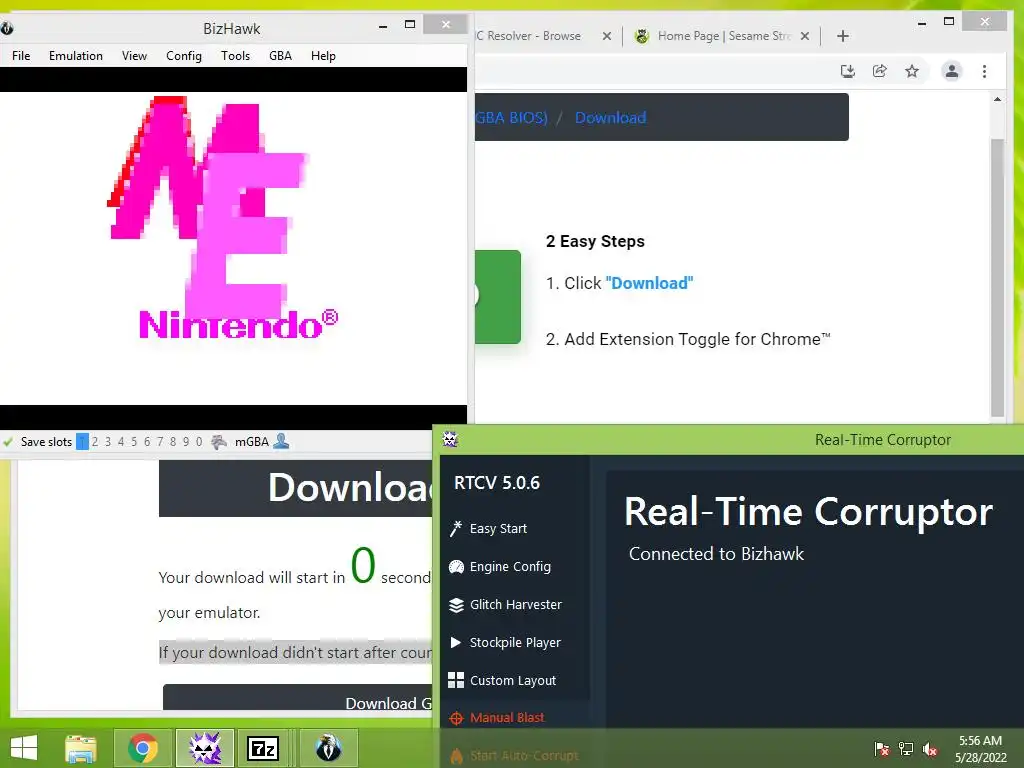The height and width of the screenshot is (768, 1024).
Task: Select save slot 6 in BizHawk
Action: click(147, 441)
